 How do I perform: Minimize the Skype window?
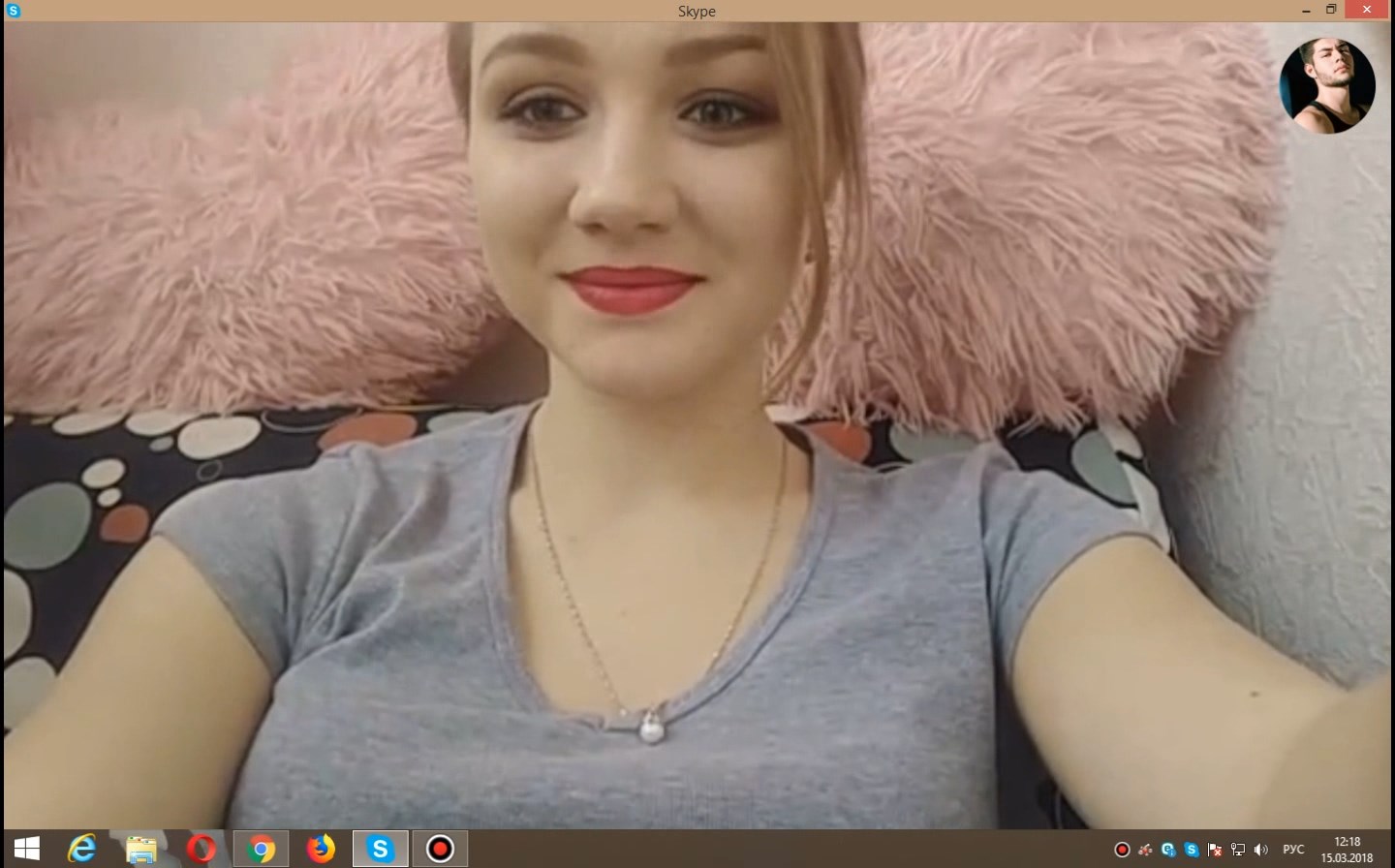click(x=1306, y=10)
